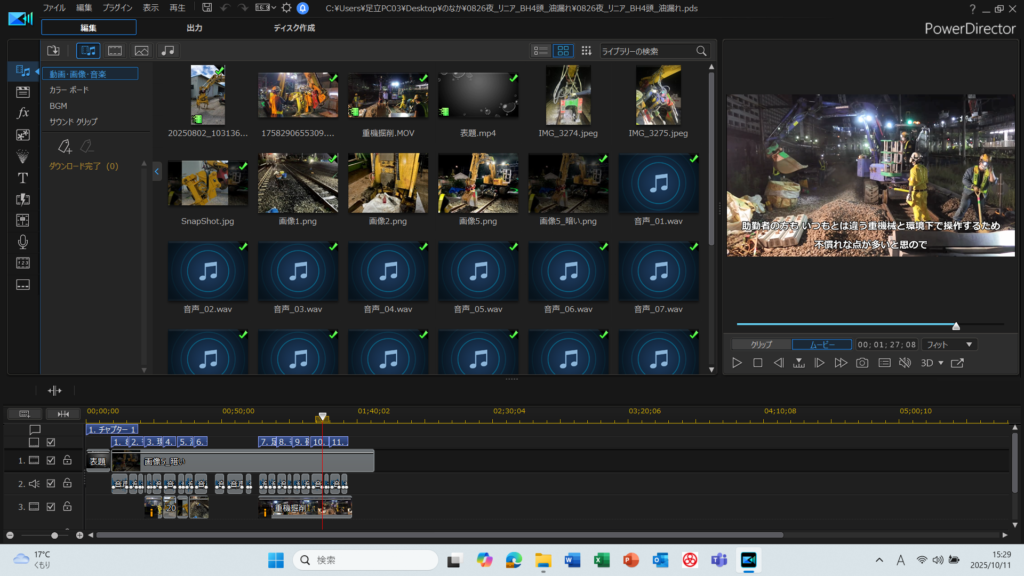Disable audio track 2 checkbox

(x=51, y=484)
